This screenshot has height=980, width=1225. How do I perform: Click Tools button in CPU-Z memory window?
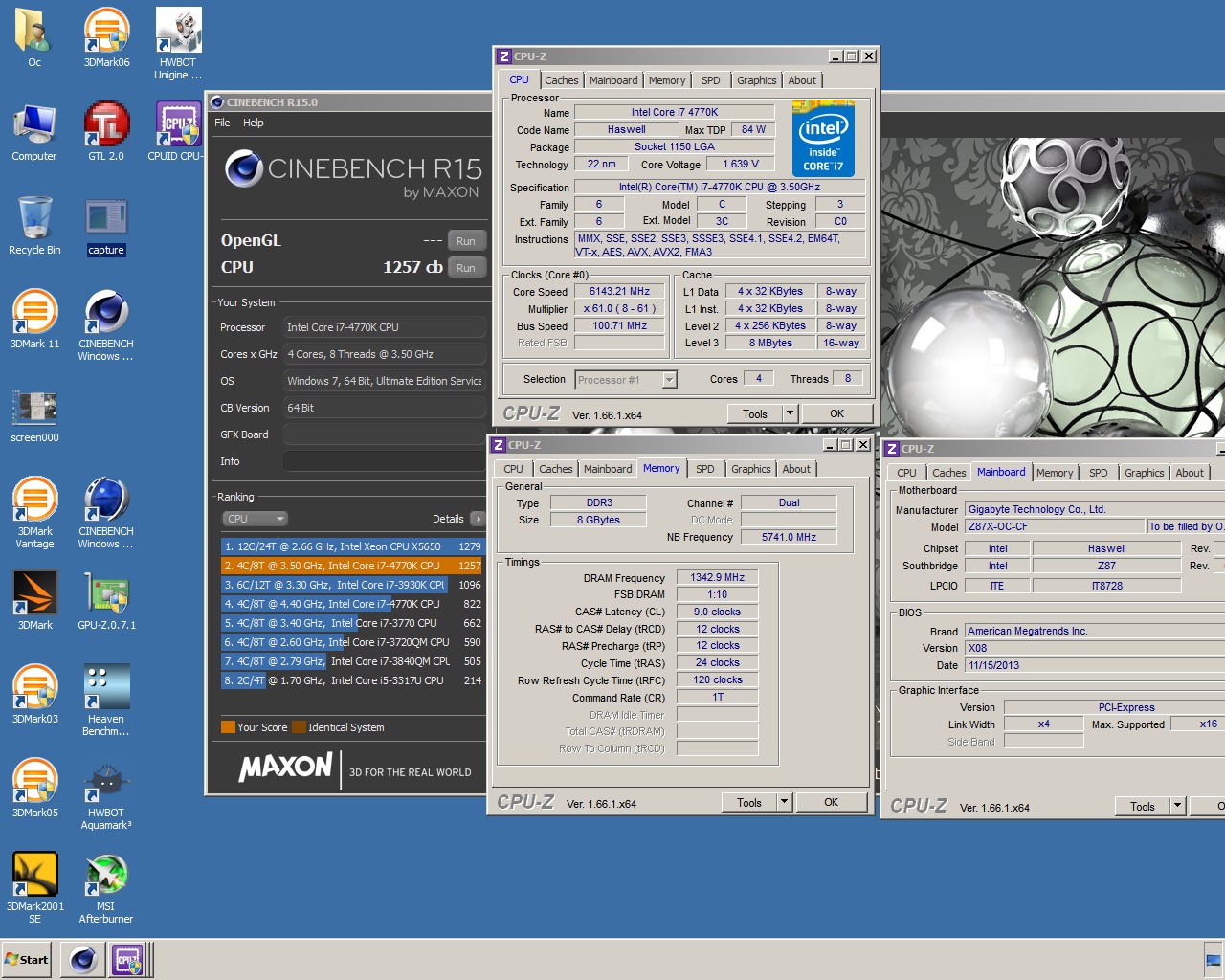(x=749, y=803)
